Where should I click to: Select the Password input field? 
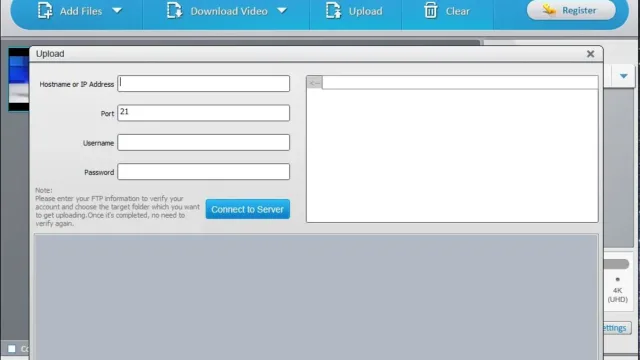pos(204,172)
